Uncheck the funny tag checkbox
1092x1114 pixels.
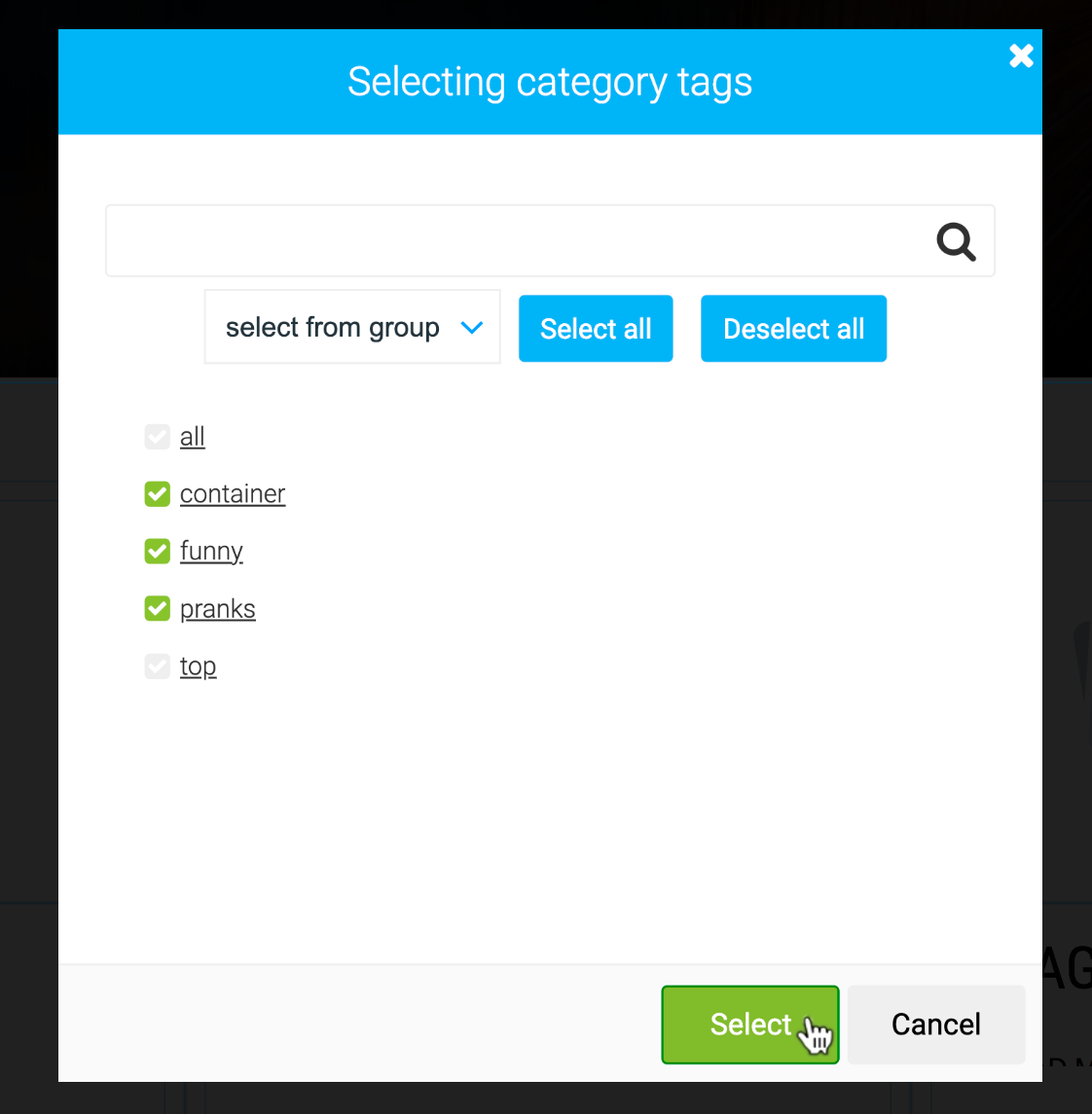157,551
